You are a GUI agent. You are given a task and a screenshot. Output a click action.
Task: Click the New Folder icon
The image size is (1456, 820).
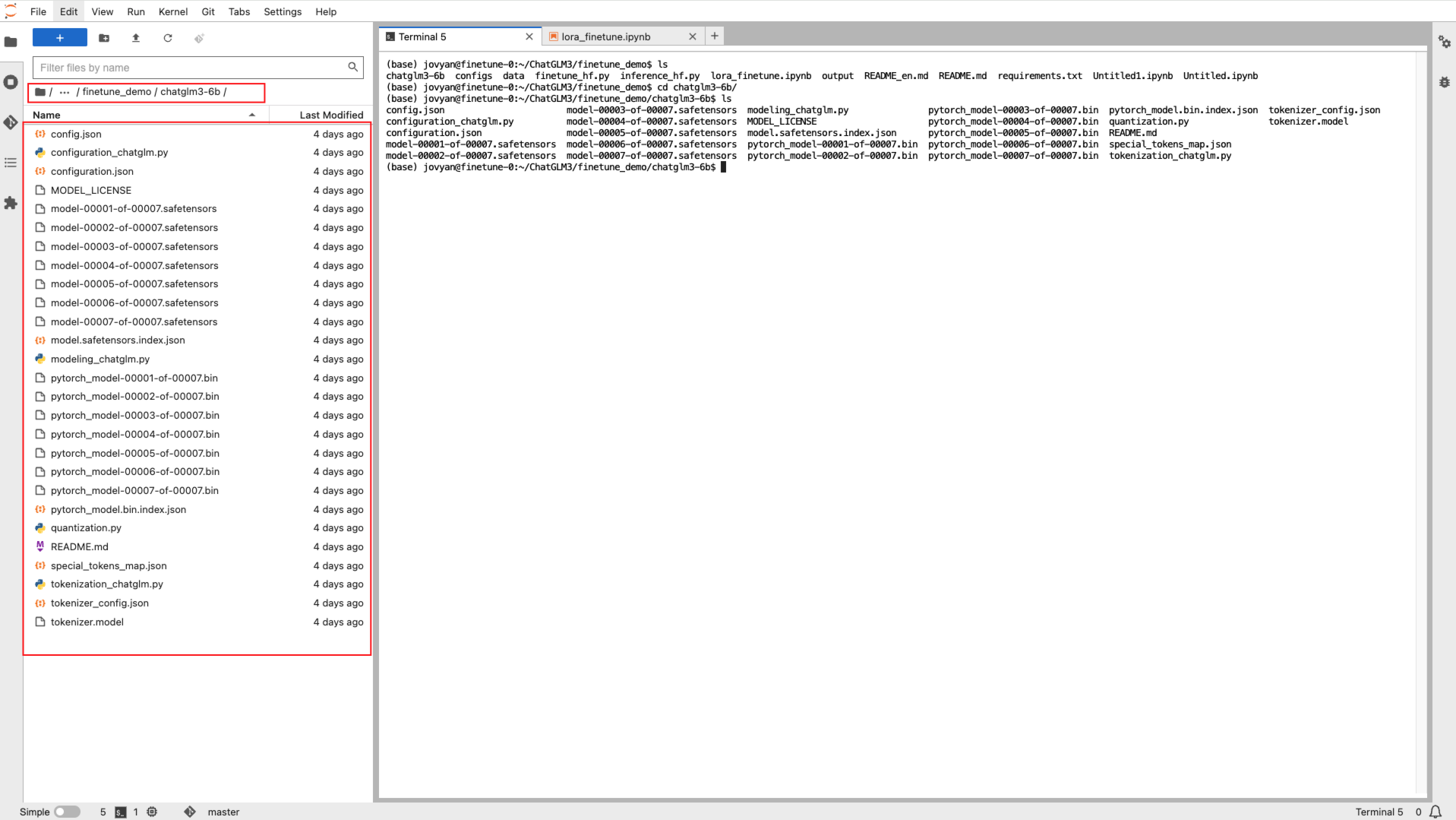(x=104, y=38)
